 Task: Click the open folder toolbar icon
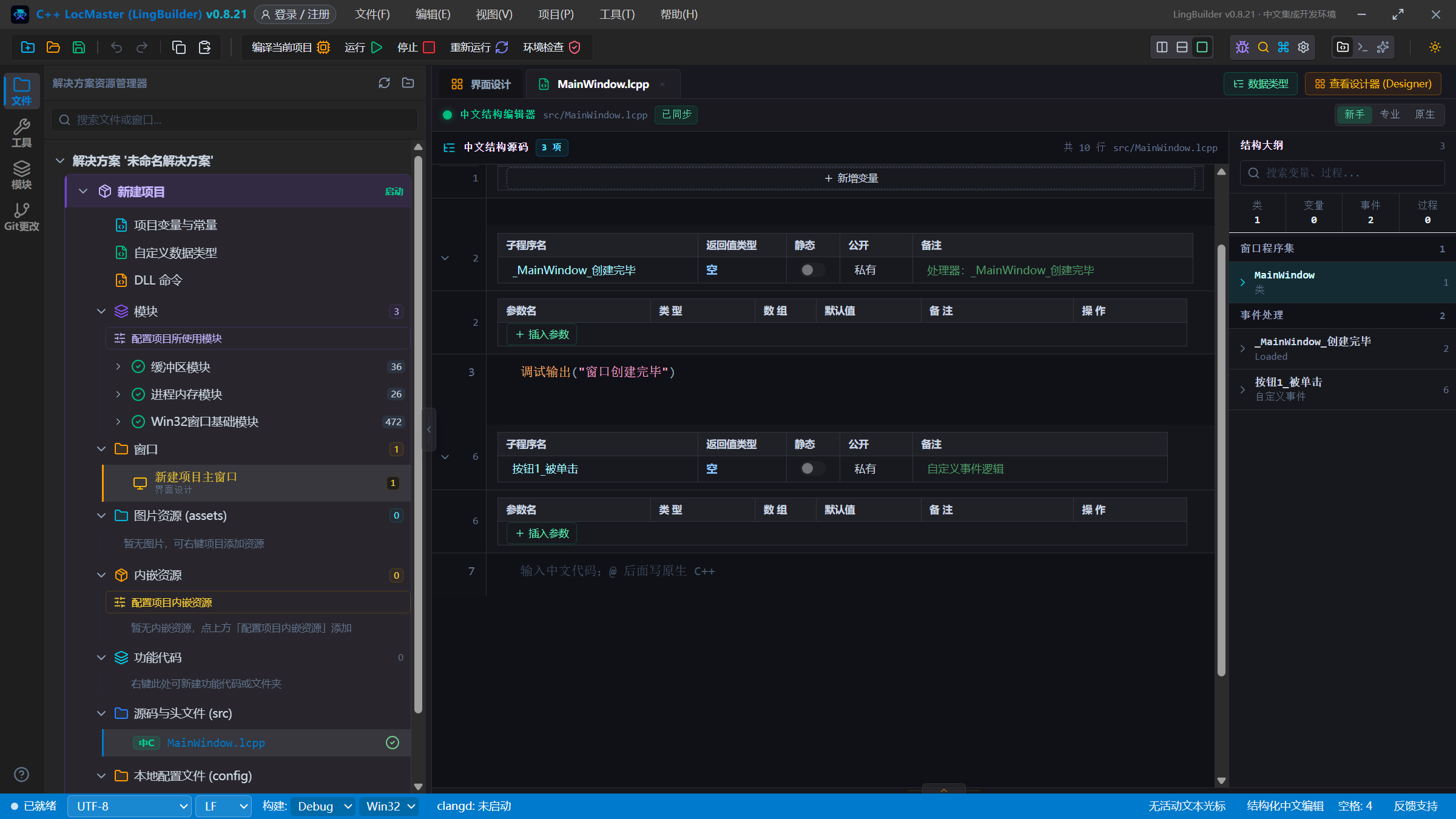tap(53, 47)
